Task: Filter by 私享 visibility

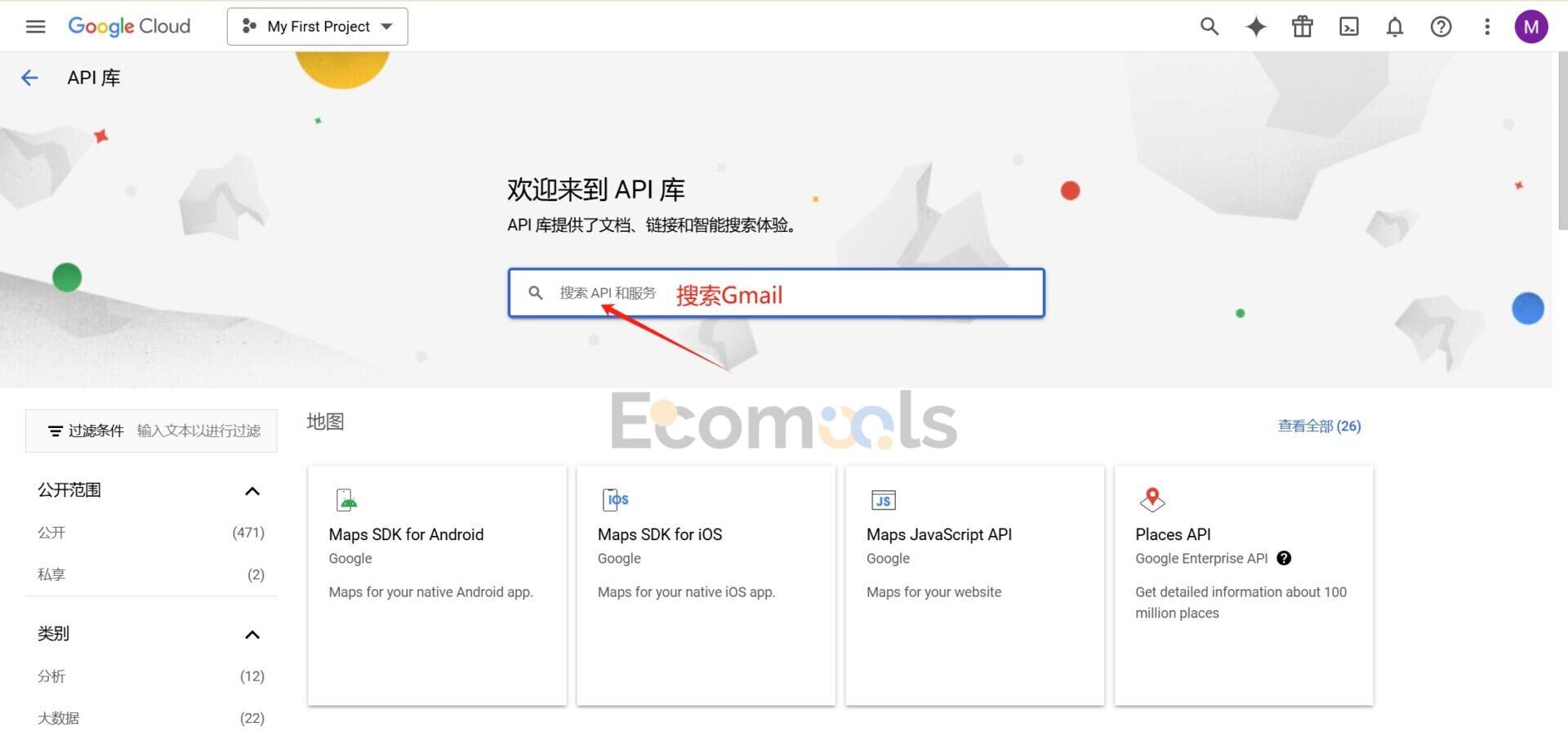Action: 151,574
